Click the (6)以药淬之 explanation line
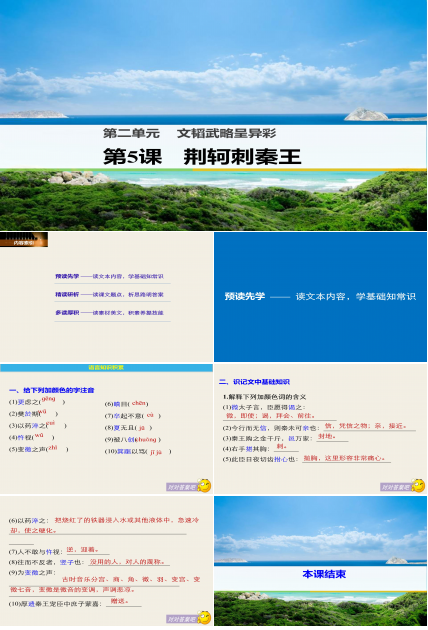This screenshot has height=630, width=428. click(104, 525)
